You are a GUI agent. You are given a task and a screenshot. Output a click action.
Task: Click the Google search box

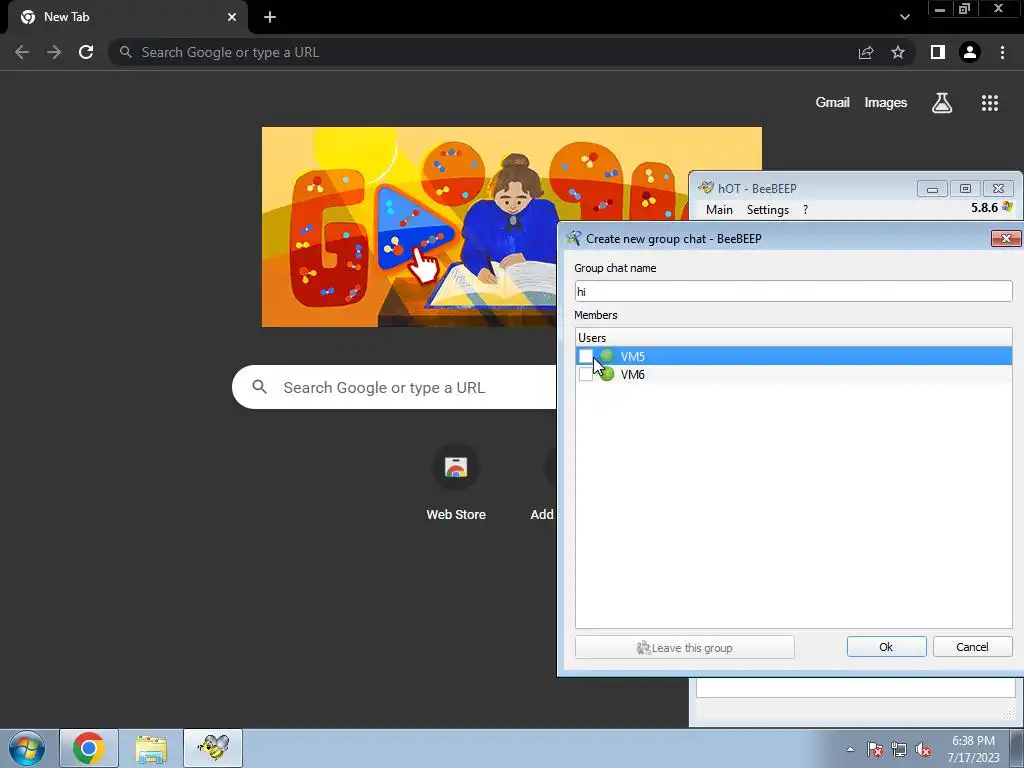click(394, 387)
